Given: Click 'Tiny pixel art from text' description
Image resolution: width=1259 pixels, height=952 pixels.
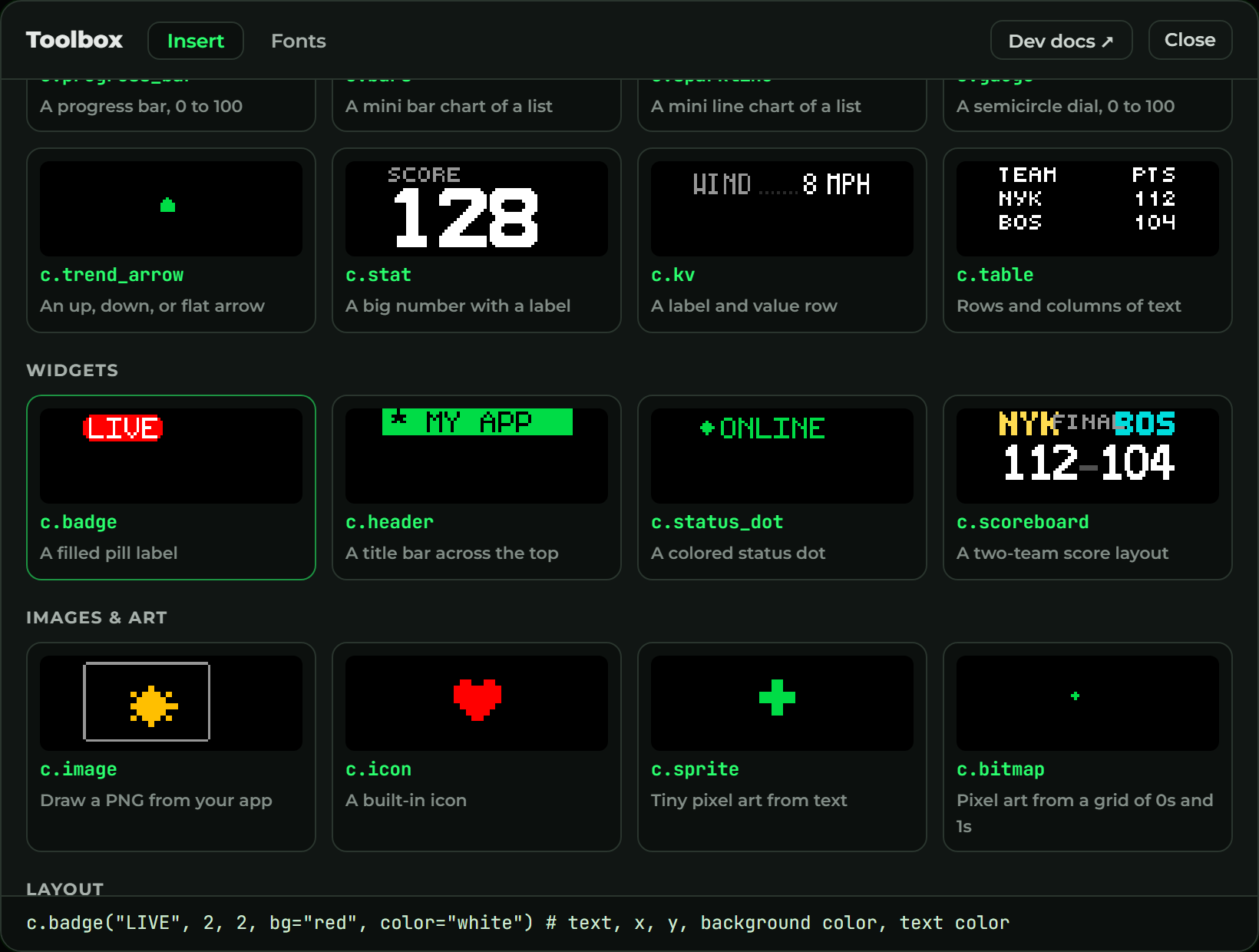Looking at the screenshot, I should pos(749,800).
